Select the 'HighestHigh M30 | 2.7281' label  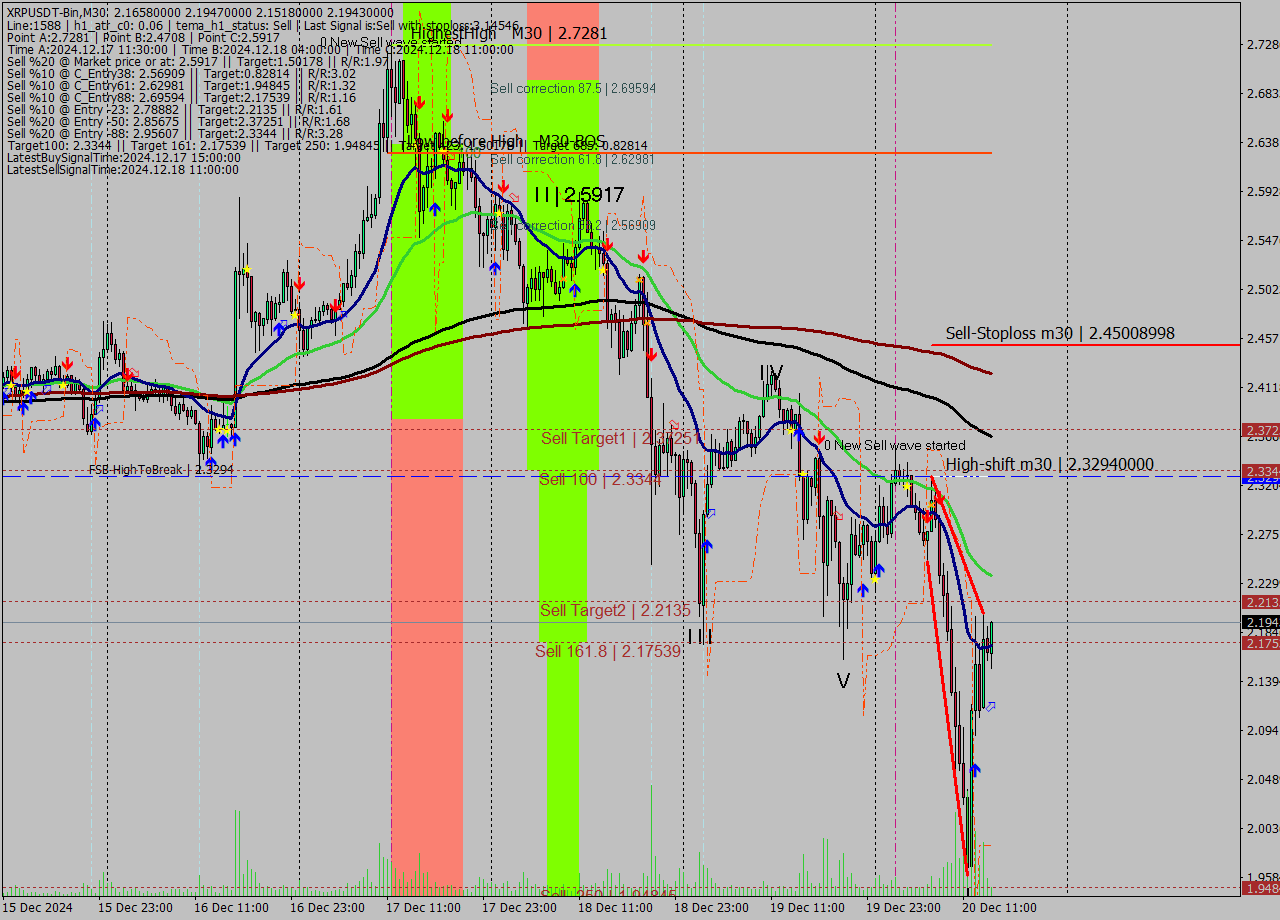509,33
